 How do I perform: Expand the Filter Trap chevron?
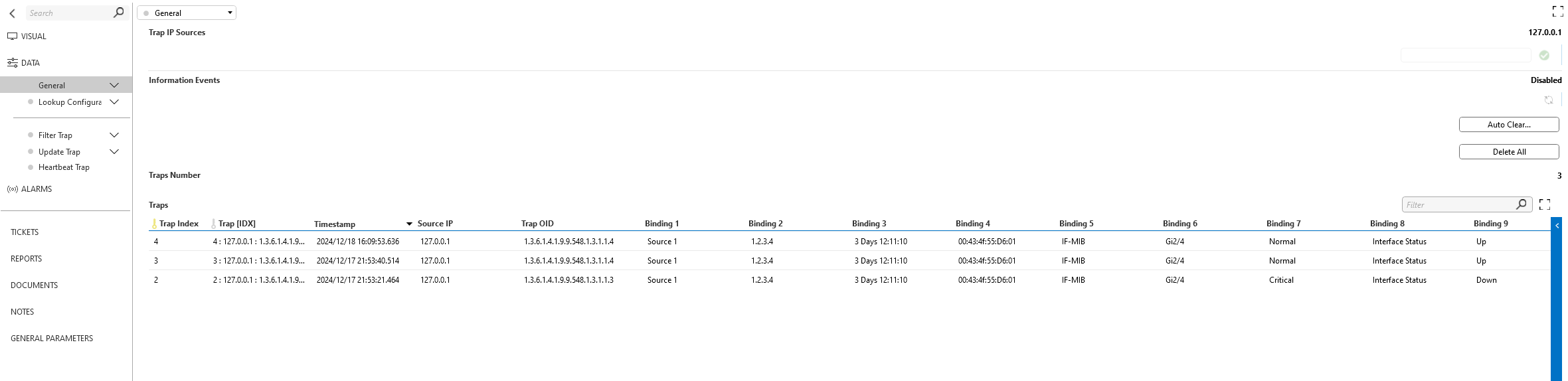[x=114, y=135]
